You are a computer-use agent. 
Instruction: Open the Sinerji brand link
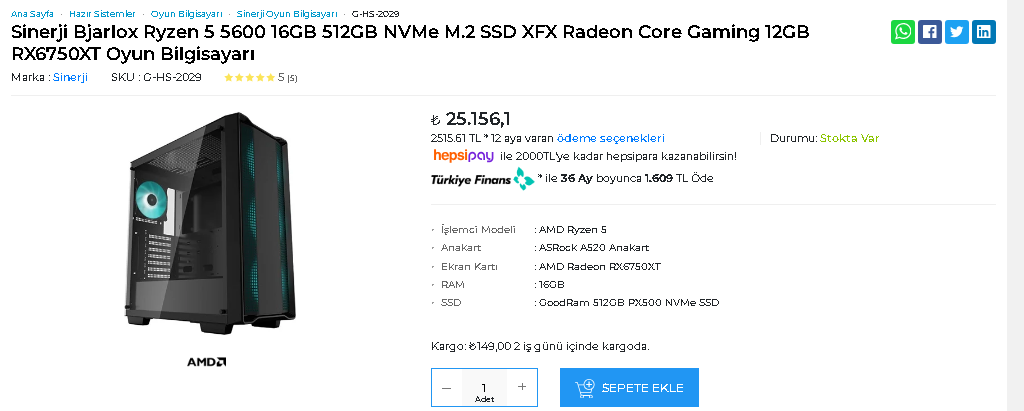(70, 77)
